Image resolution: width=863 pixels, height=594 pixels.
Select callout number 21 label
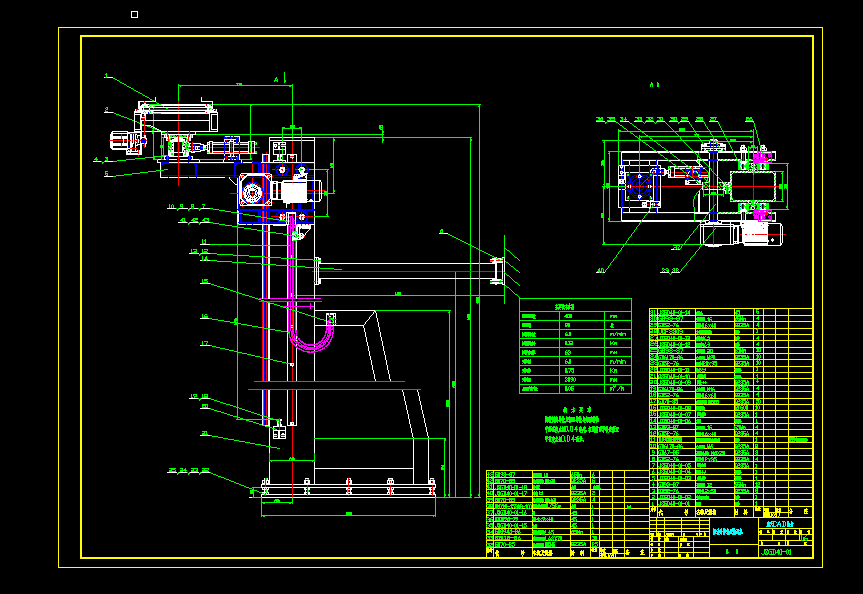click(x=205, y=434)
